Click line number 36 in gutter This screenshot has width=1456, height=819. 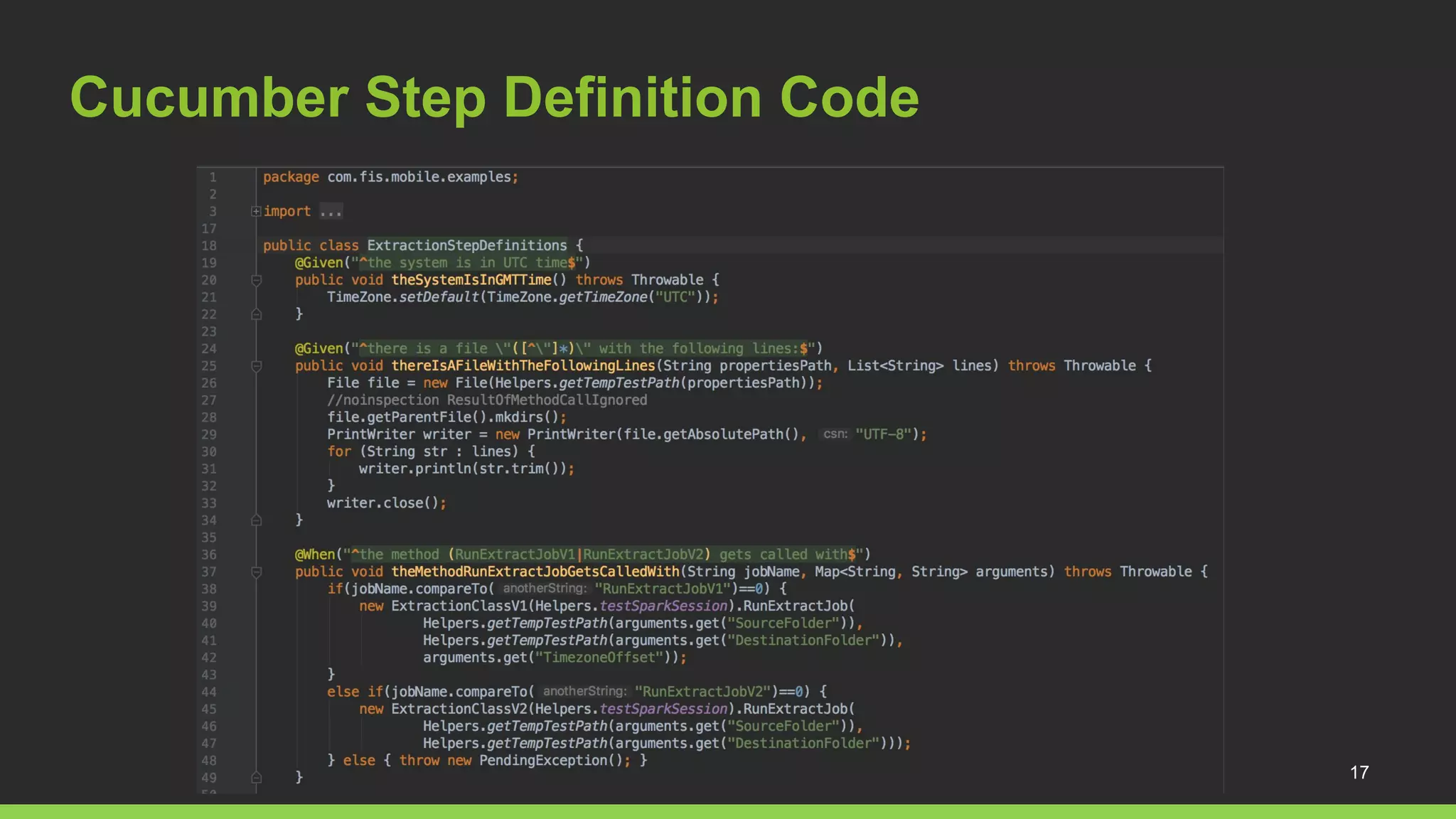click(x=208, y=555)
